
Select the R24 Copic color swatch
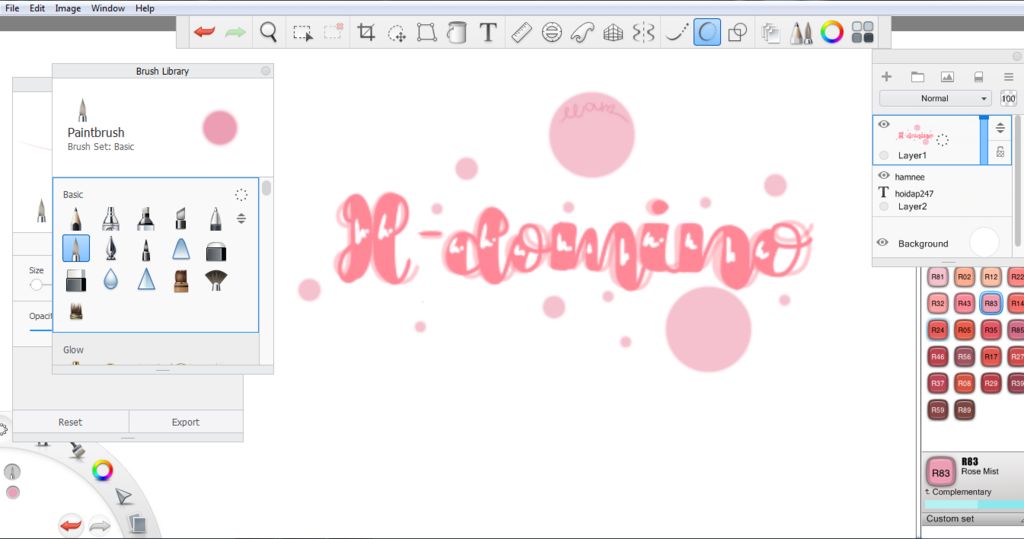[938, 330]
